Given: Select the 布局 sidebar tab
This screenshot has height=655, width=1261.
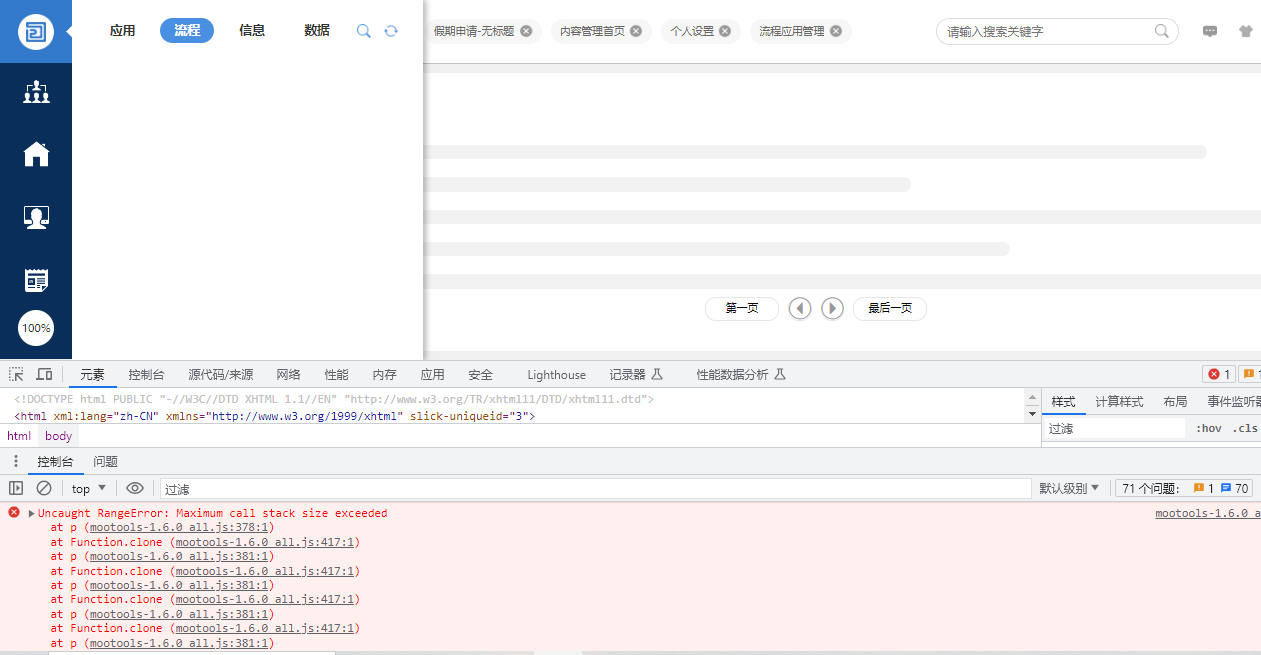Looking at the screenshot, I should coord(1175,401).
